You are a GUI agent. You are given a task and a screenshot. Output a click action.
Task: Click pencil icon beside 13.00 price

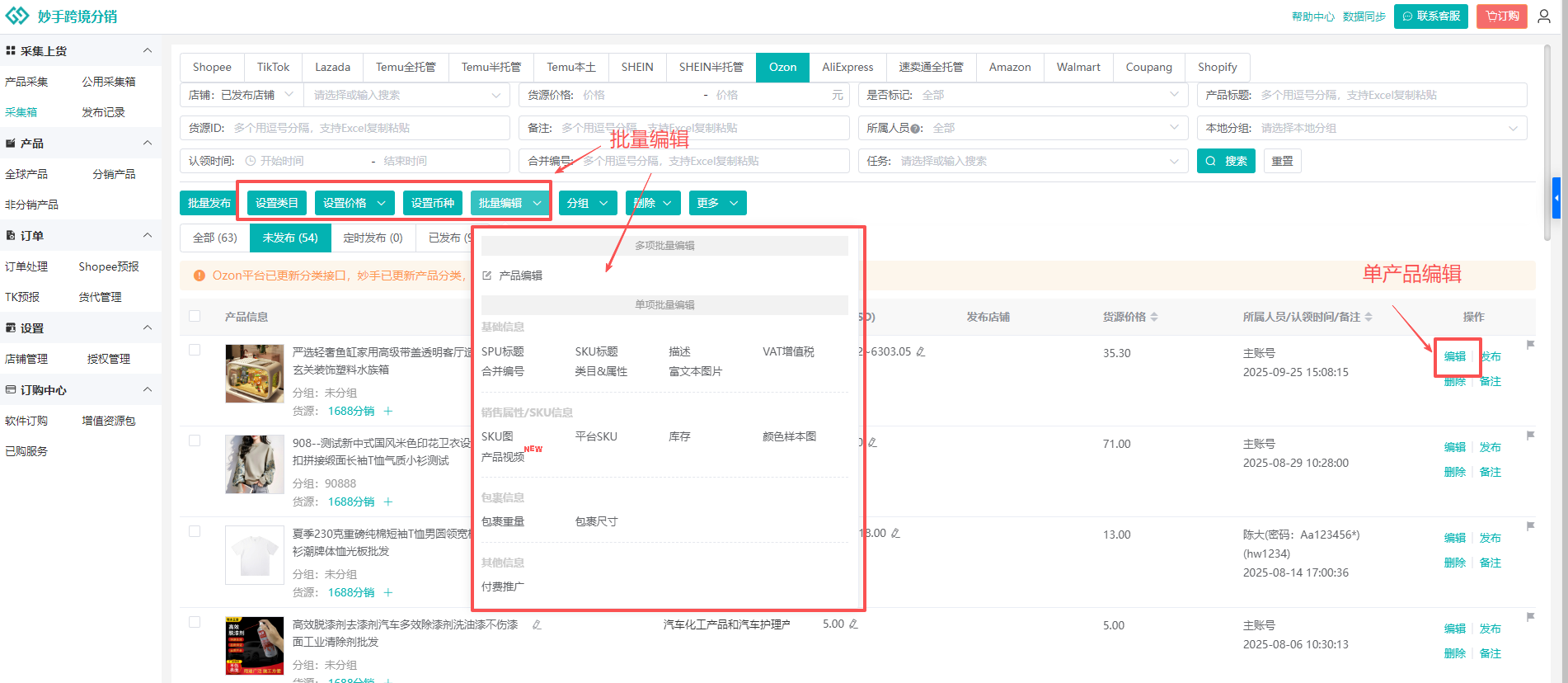[x=895, y=534]
